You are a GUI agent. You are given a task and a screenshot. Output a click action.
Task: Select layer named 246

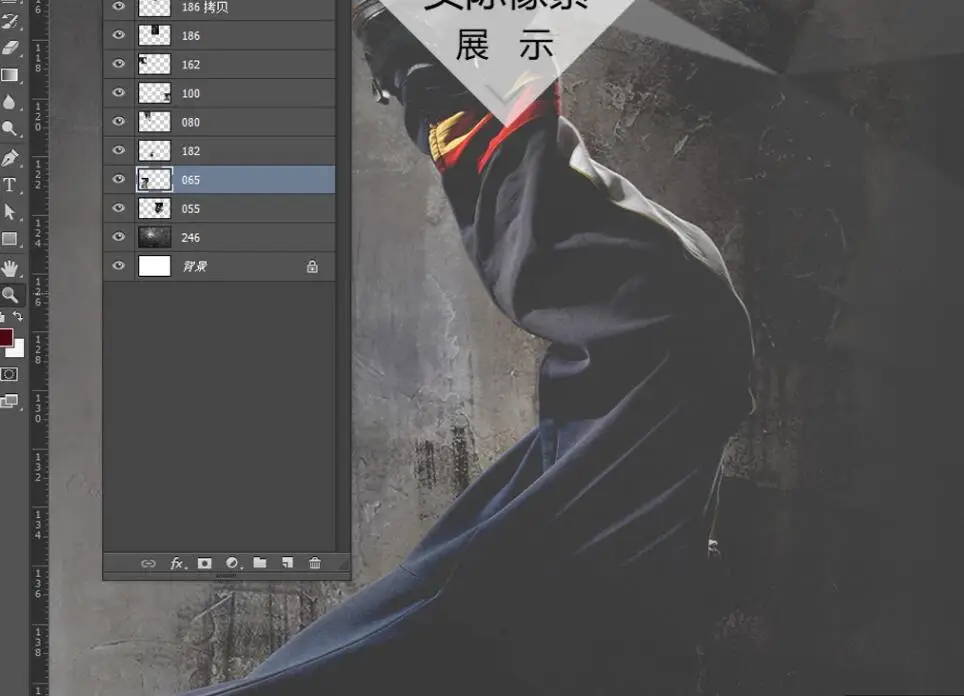191,238
